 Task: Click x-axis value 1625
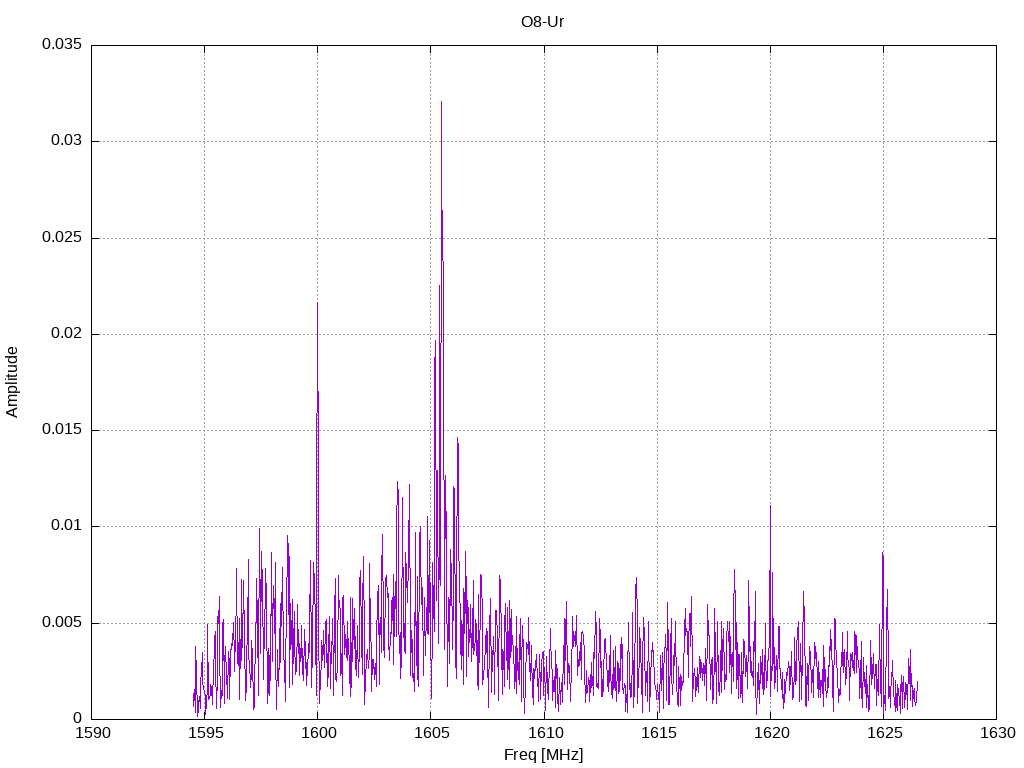884,733
